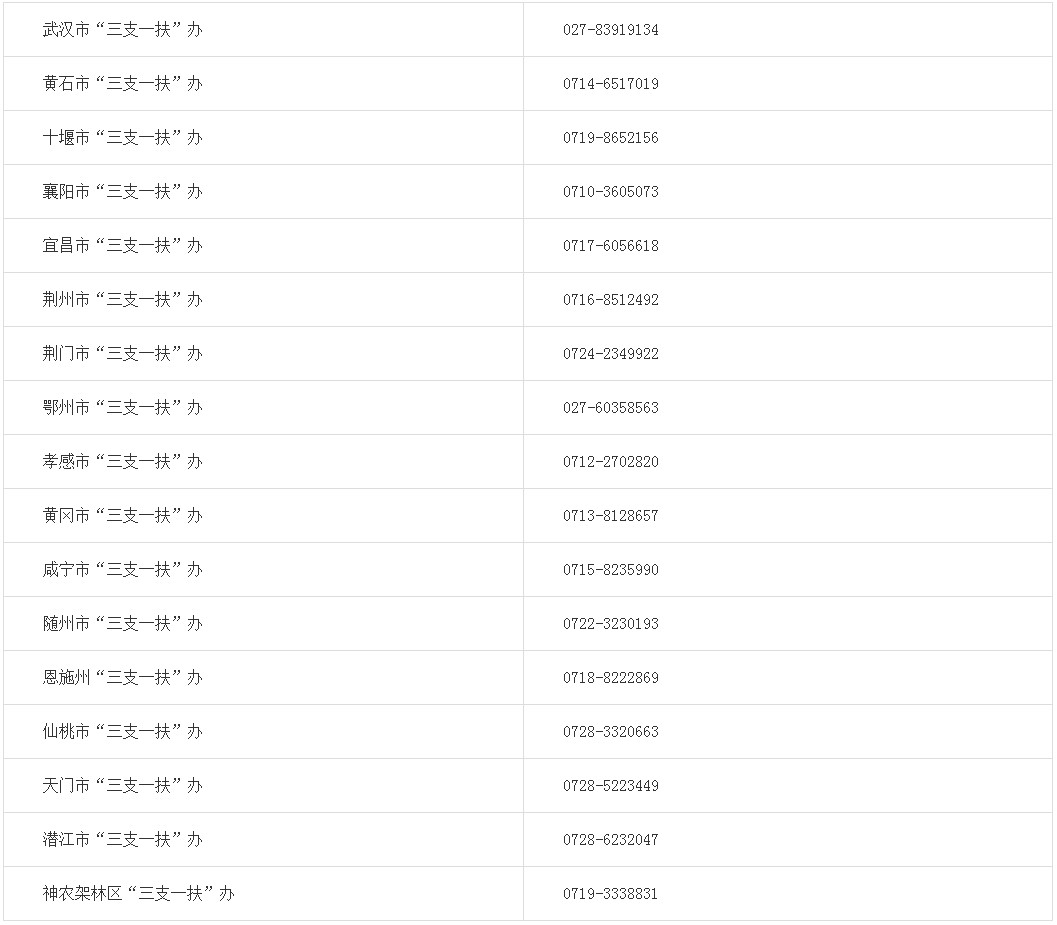Click phone number 027-60358563 for 鄂州市
Screen dimensions: 1057x925
[611, 407]
